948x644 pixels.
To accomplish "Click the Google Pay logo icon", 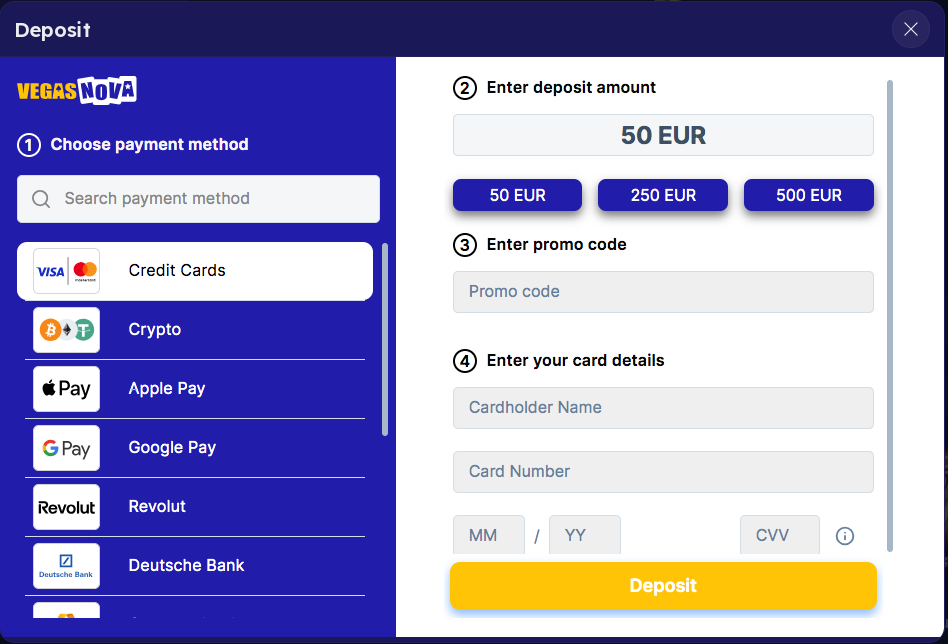I will tap(66, 448).
